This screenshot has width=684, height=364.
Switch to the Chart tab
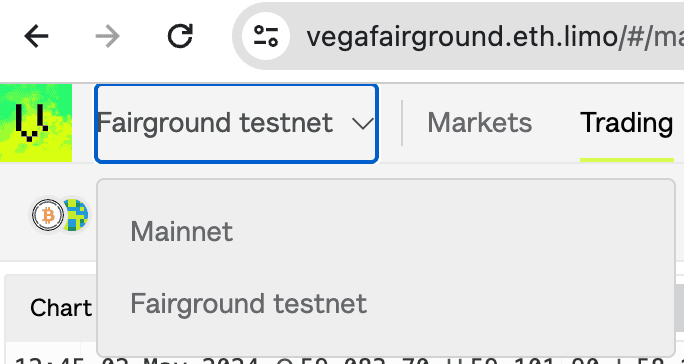tap(61, 308)
